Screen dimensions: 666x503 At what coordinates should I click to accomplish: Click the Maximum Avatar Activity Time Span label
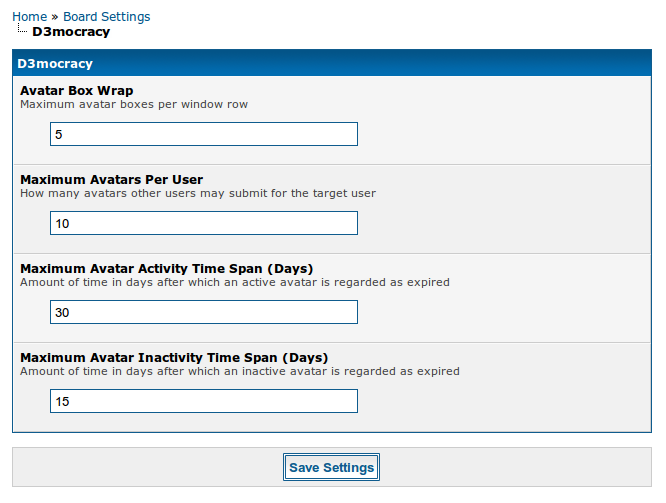click(x=166, y=269)
